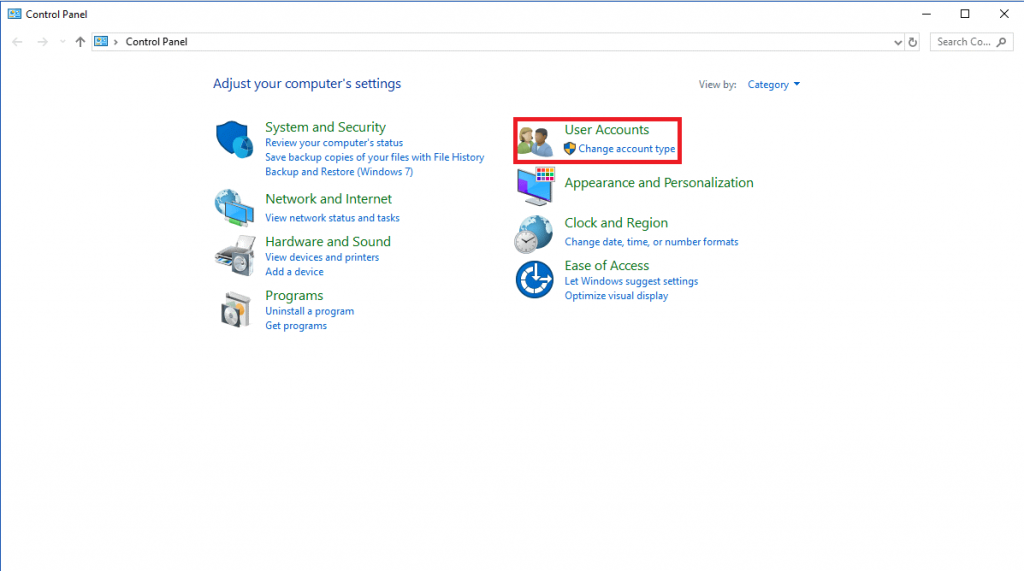Open the recent locations dropdown arrow
Image resolution: width=1024 pixels, height=571 pixels.
63,42
